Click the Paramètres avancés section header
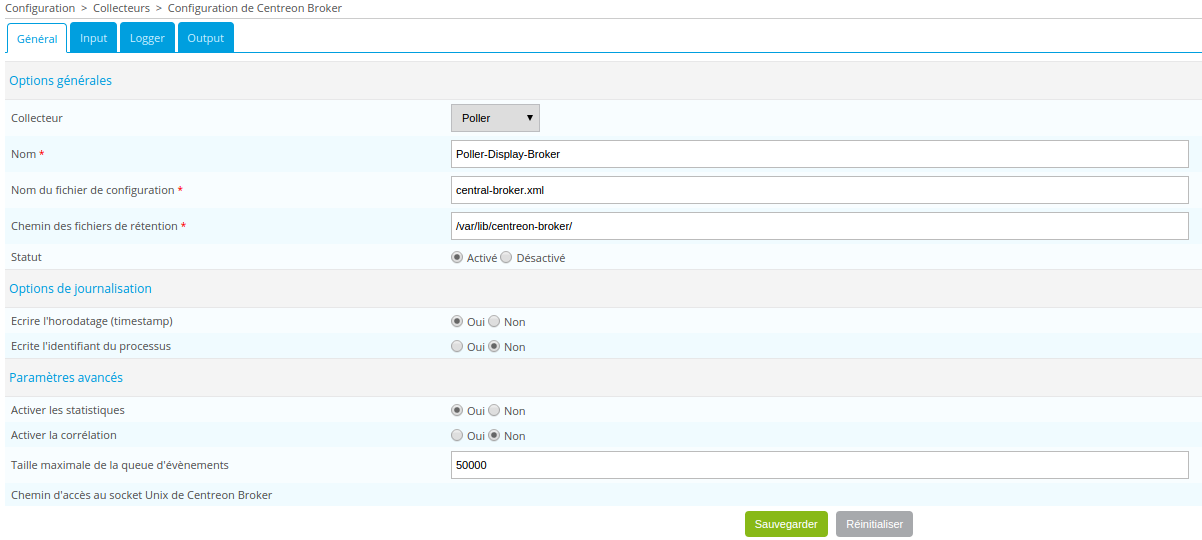The width and height of the screenshot is (1202, 540). pos(66,377)
